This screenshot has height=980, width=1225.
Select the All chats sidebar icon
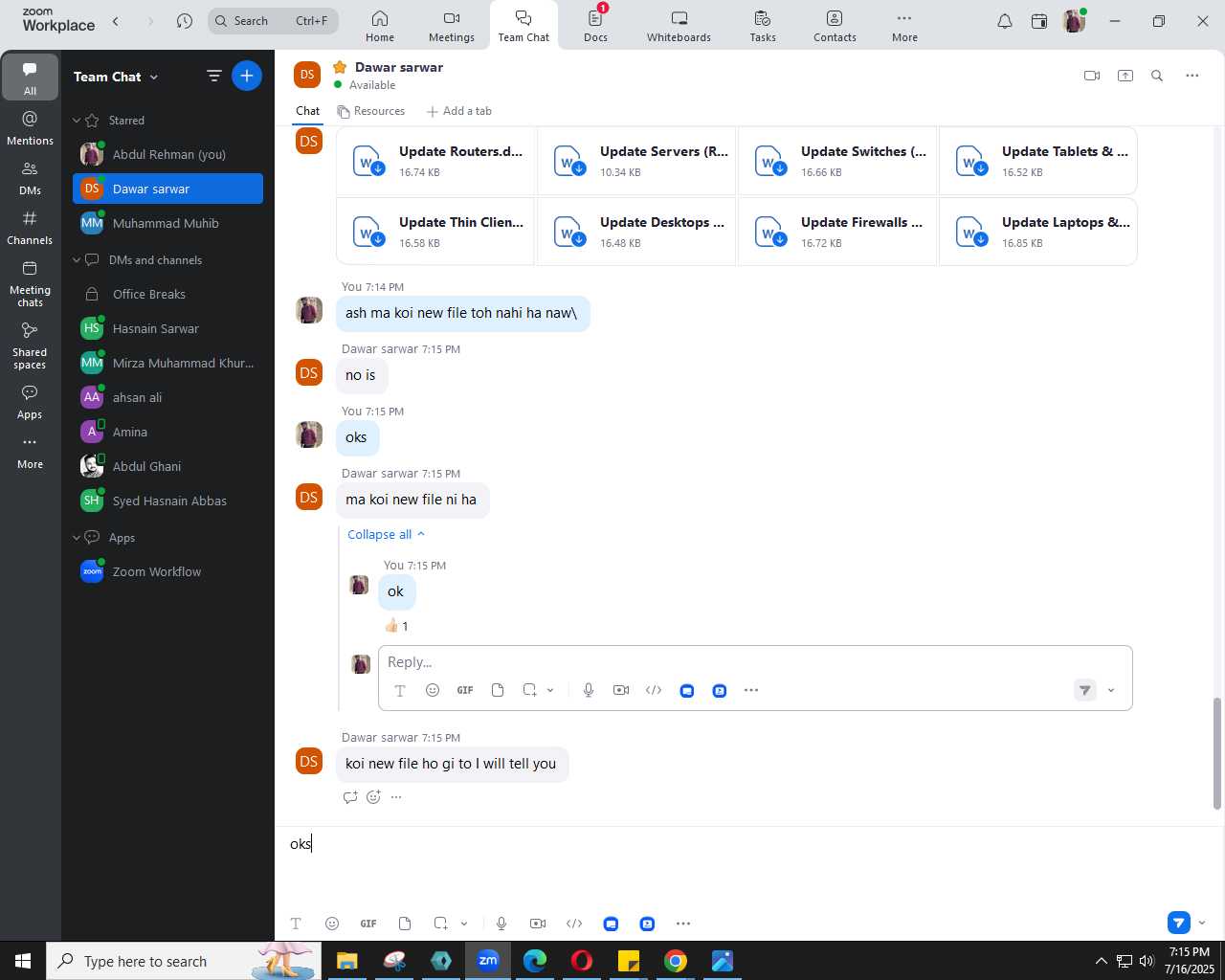pyautogui.click(x=30, y=78)
